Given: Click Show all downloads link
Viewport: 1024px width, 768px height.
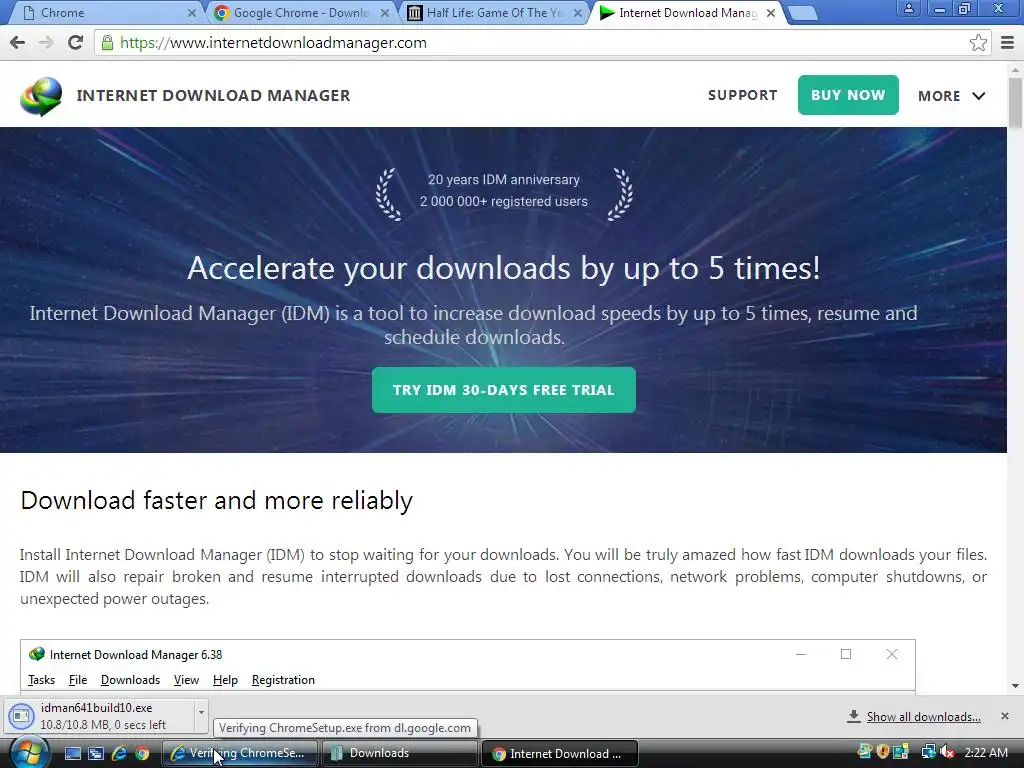Looking at the screenshot, I should [923, 716].
